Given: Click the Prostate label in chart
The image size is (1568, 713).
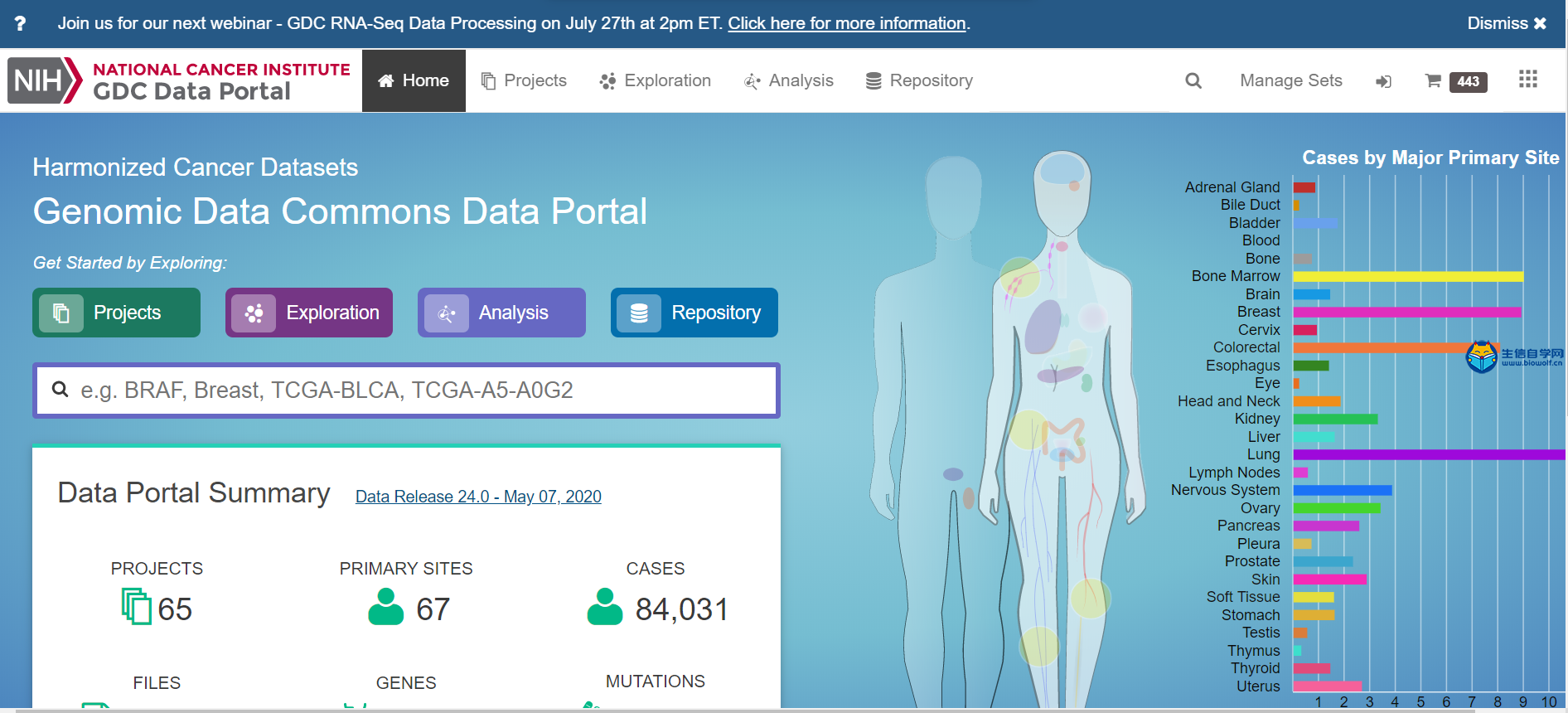Looking at the screenshot, I should point(1252,561).
